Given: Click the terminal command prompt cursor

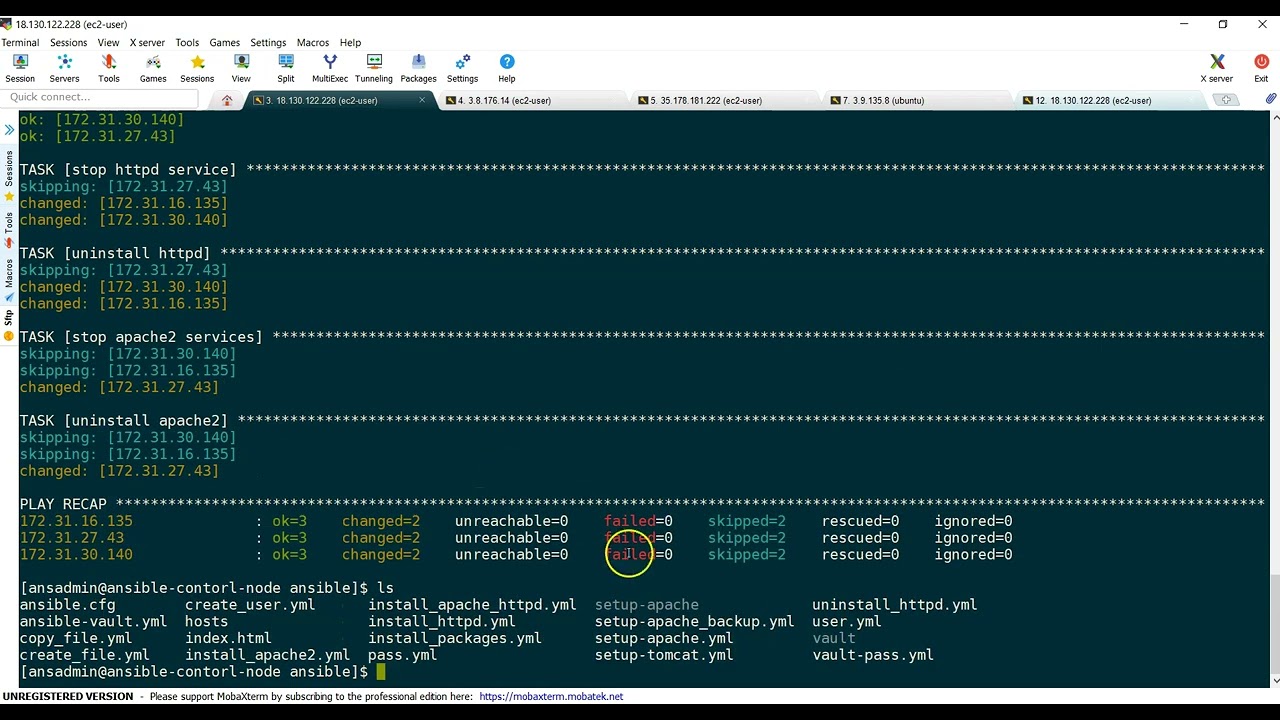Looking at the screenshot, I should (x=380, y=672).
